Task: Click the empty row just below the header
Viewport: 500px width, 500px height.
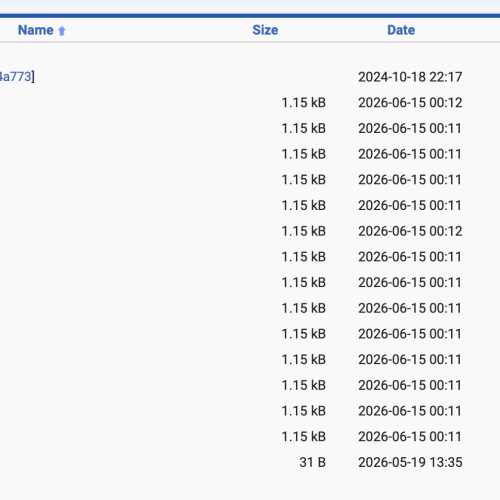Action: click(x=250, y=53)
